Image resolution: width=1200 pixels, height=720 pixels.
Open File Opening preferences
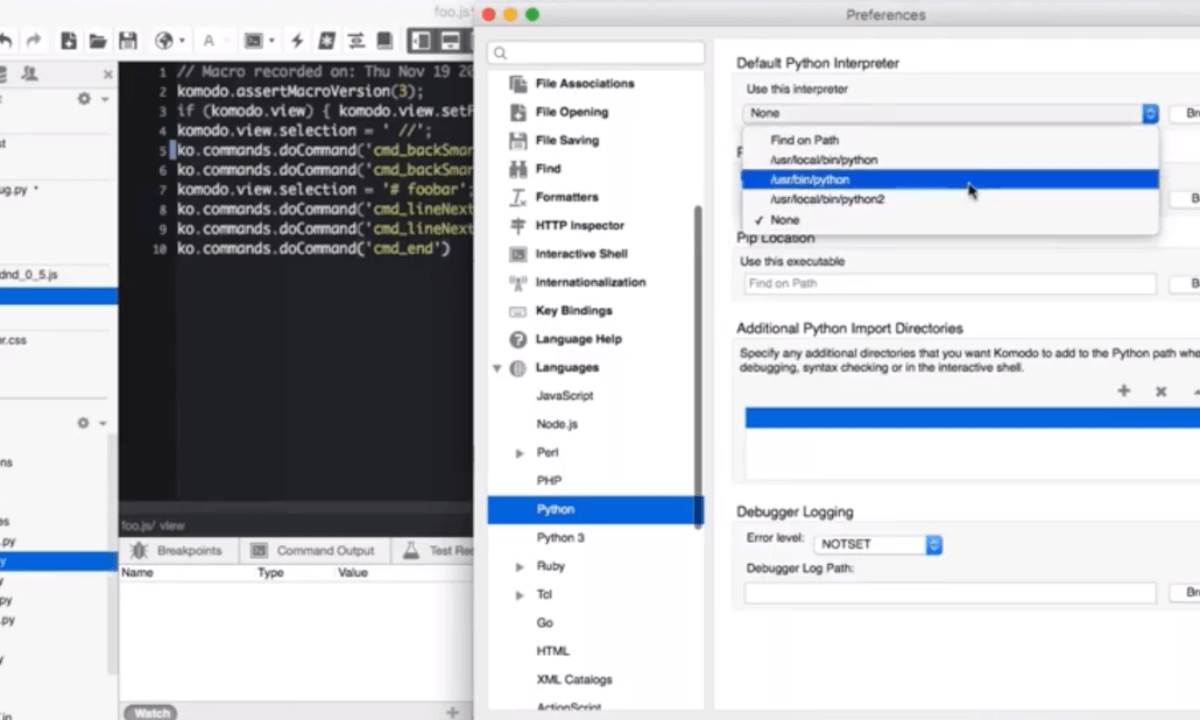click(x=572, y=112)
